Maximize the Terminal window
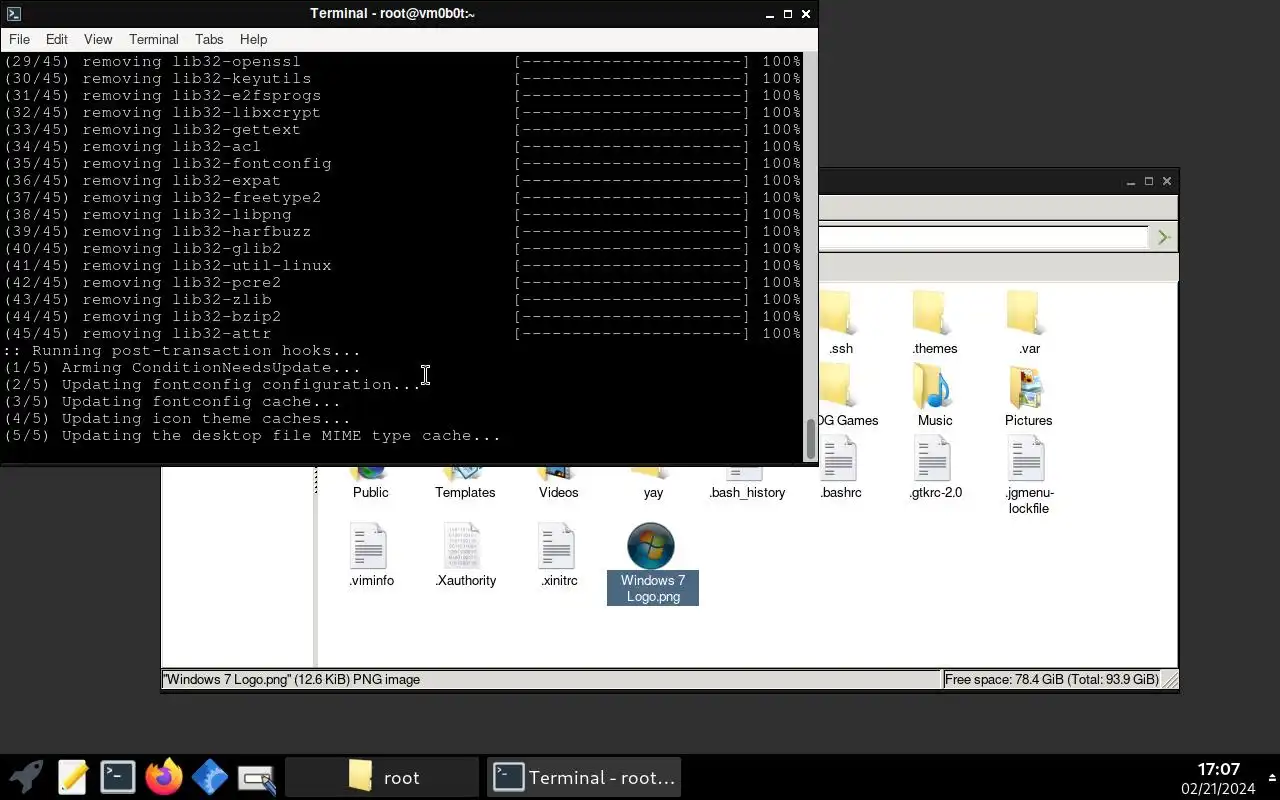The image size is (1280, 800). pyautogui.click(x=787, y=14)
